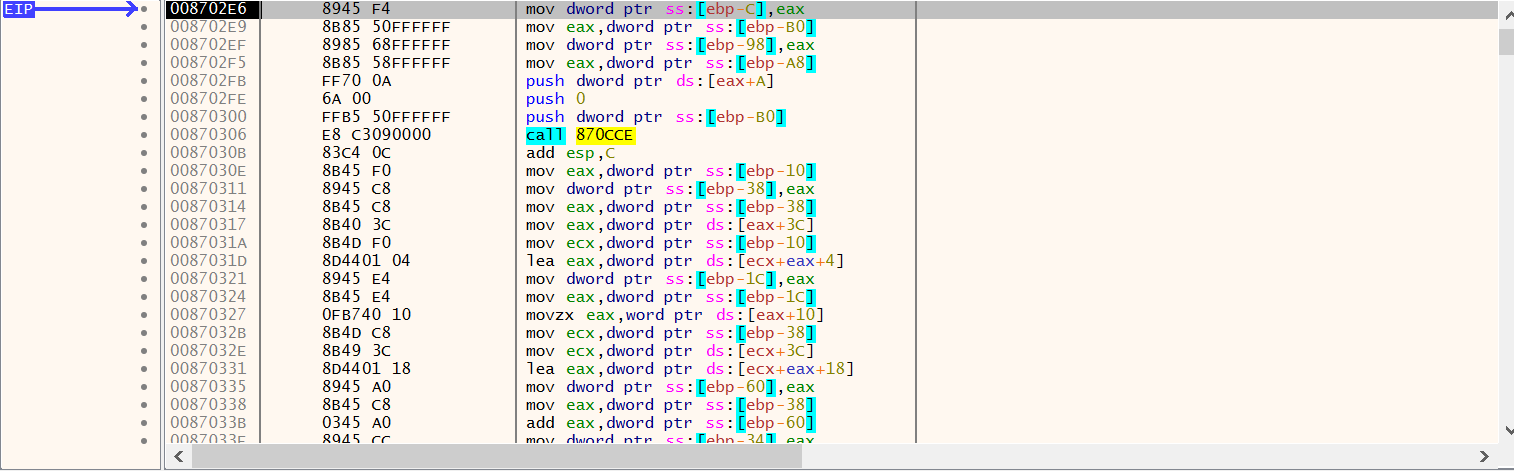Select address 008702EF

[x=207, y=45]
